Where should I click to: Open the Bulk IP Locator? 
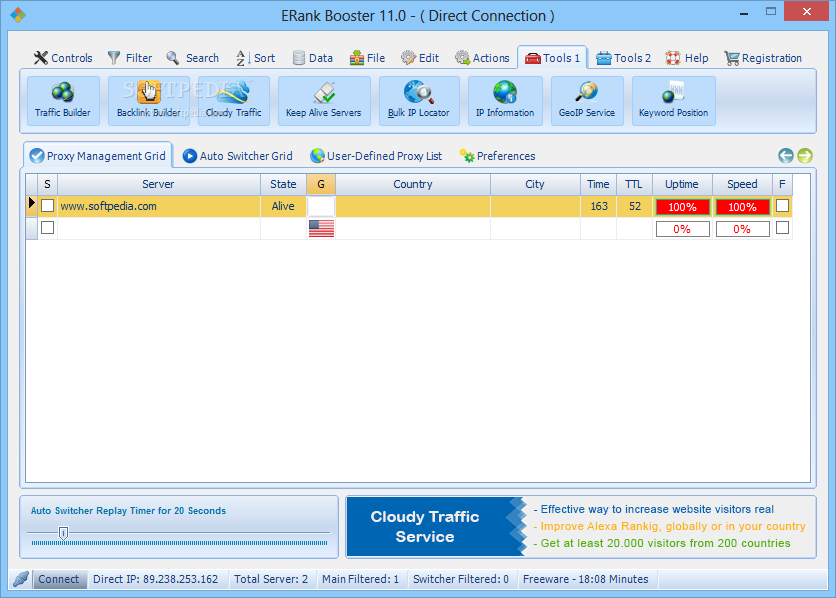pyautogui.click(x=419, y=101)
